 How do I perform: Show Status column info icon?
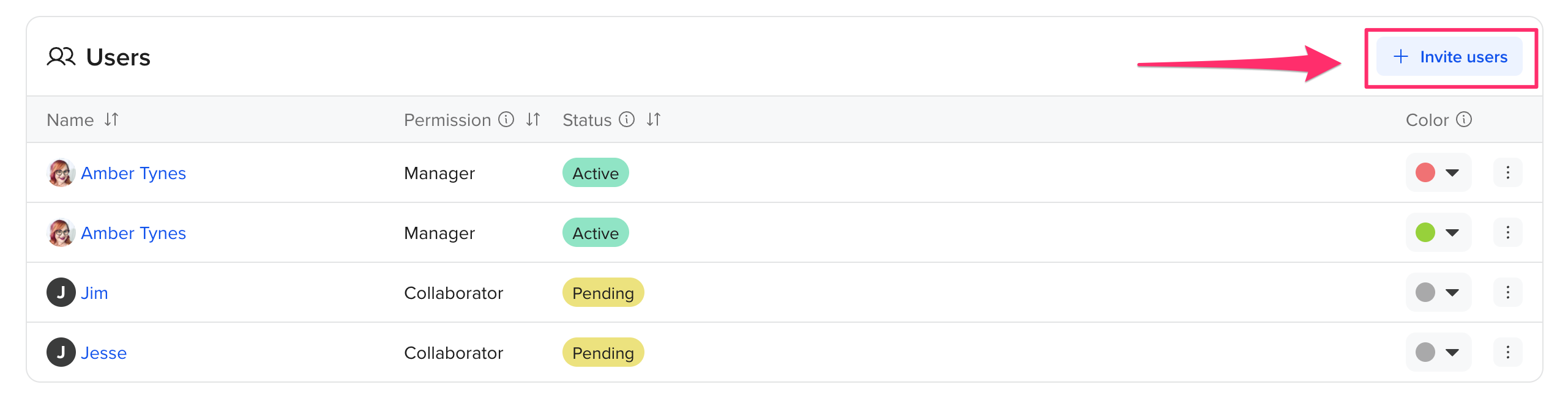tap(627, 119)
